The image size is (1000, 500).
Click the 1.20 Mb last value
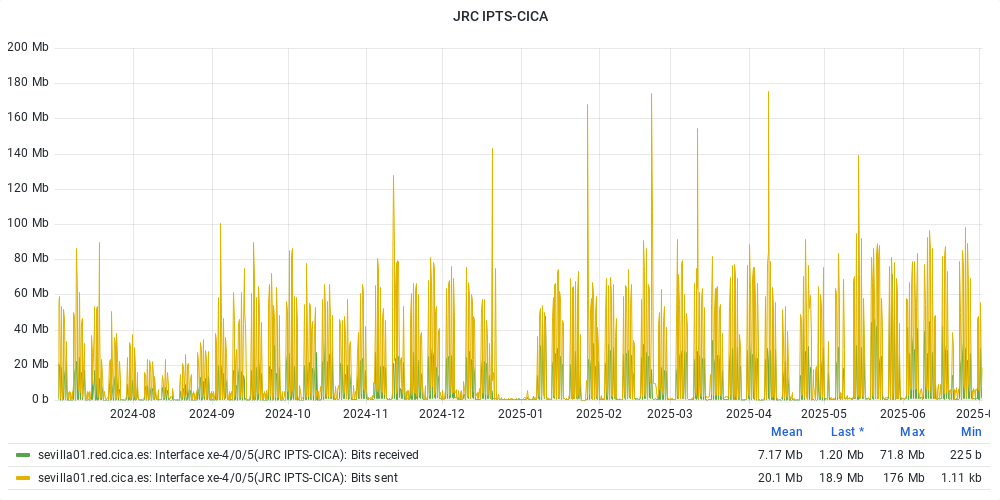click(841, 455)
